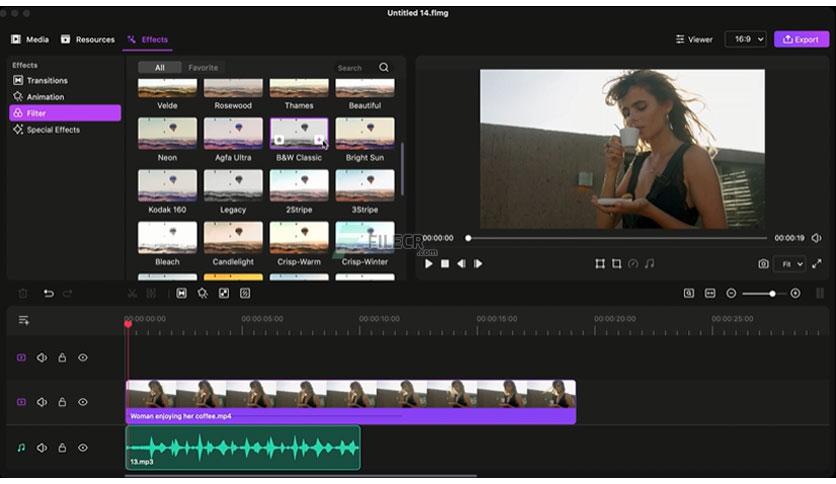Click the filter Search field
The image size is (836, 484).
pyautogui.click(x=349, y=68)
